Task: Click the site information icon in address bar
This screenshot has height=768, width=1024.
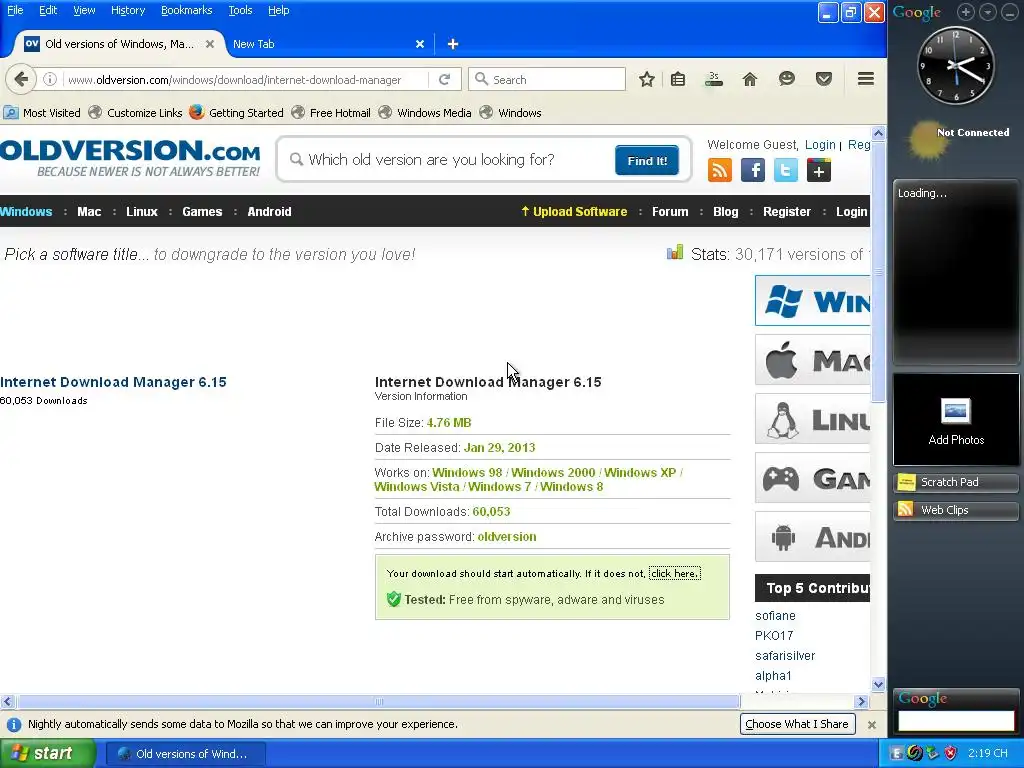Action: pyautogui.click(x=50, y=80)
